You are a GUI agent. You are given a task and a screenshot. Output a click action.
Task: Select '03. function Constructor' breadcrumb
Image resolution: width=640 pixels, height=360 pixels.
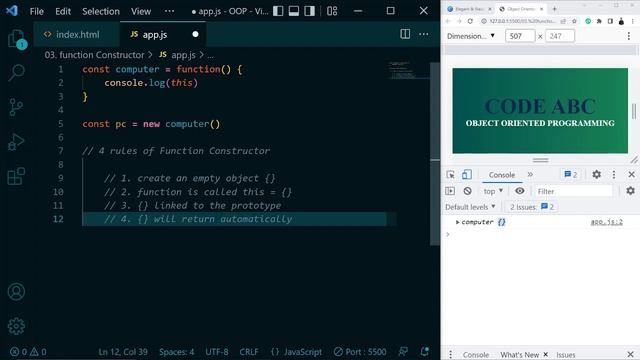tap(94, 55)
